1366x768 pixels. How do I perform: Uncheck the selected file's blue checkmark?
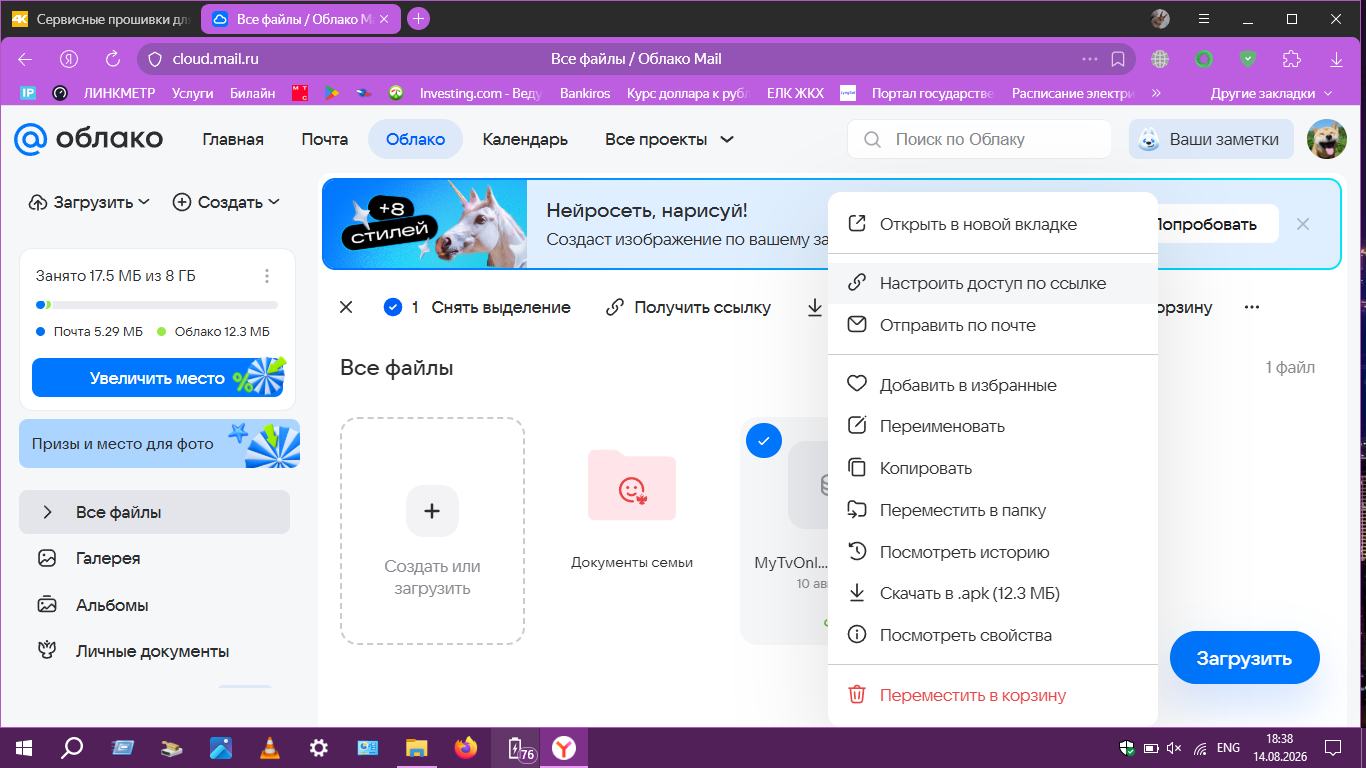pos(764,440)
